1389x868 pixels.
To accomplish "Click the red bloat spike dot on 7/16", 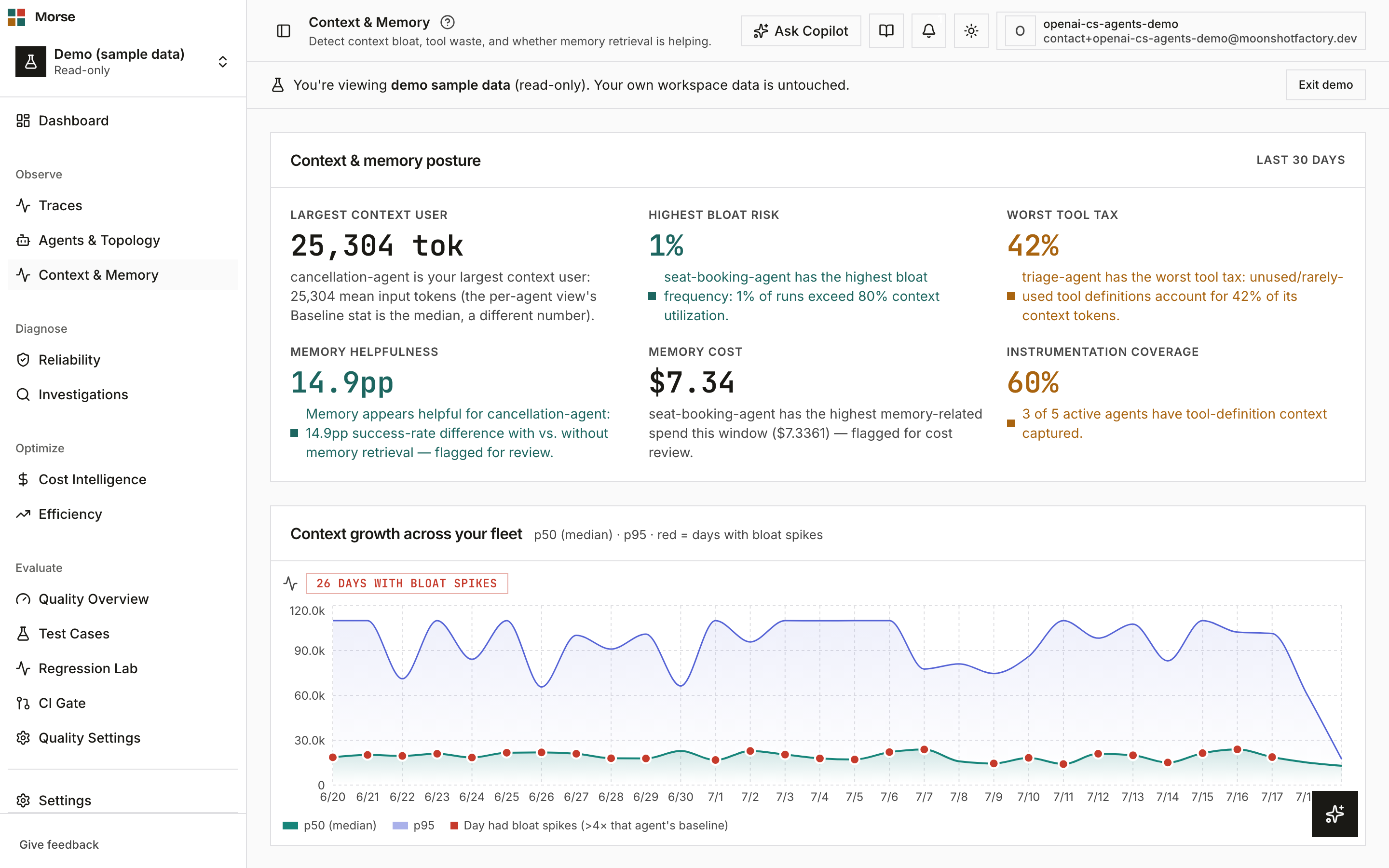I will (x=1238, y=750).
